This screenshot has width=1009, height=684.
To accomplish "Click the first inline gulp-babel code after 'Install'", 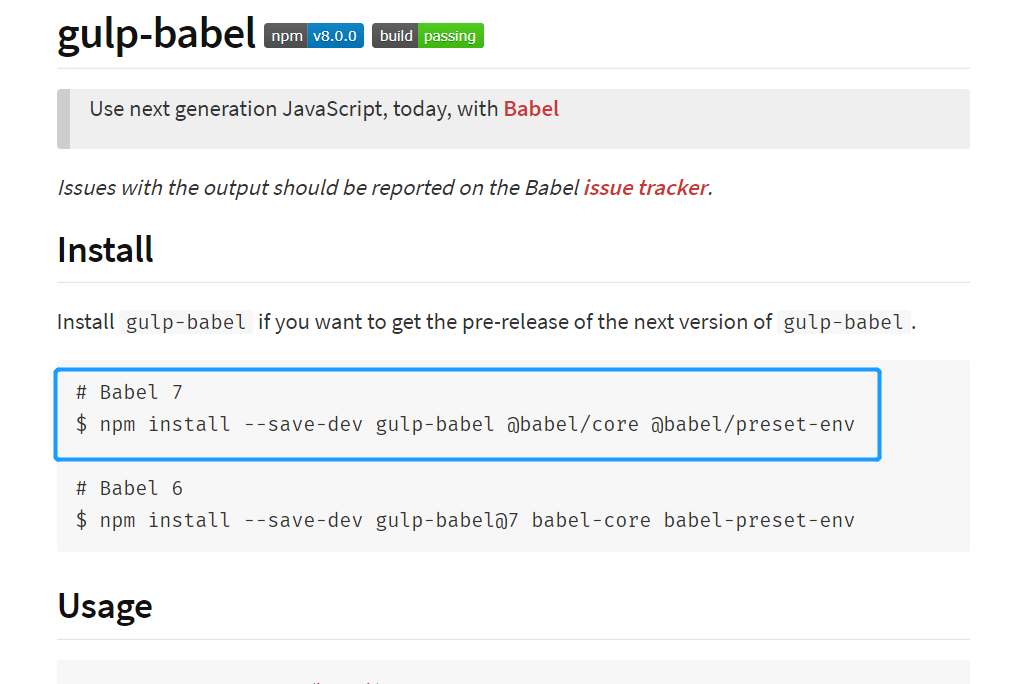I will pyautogui.click(x=186, y=322).
